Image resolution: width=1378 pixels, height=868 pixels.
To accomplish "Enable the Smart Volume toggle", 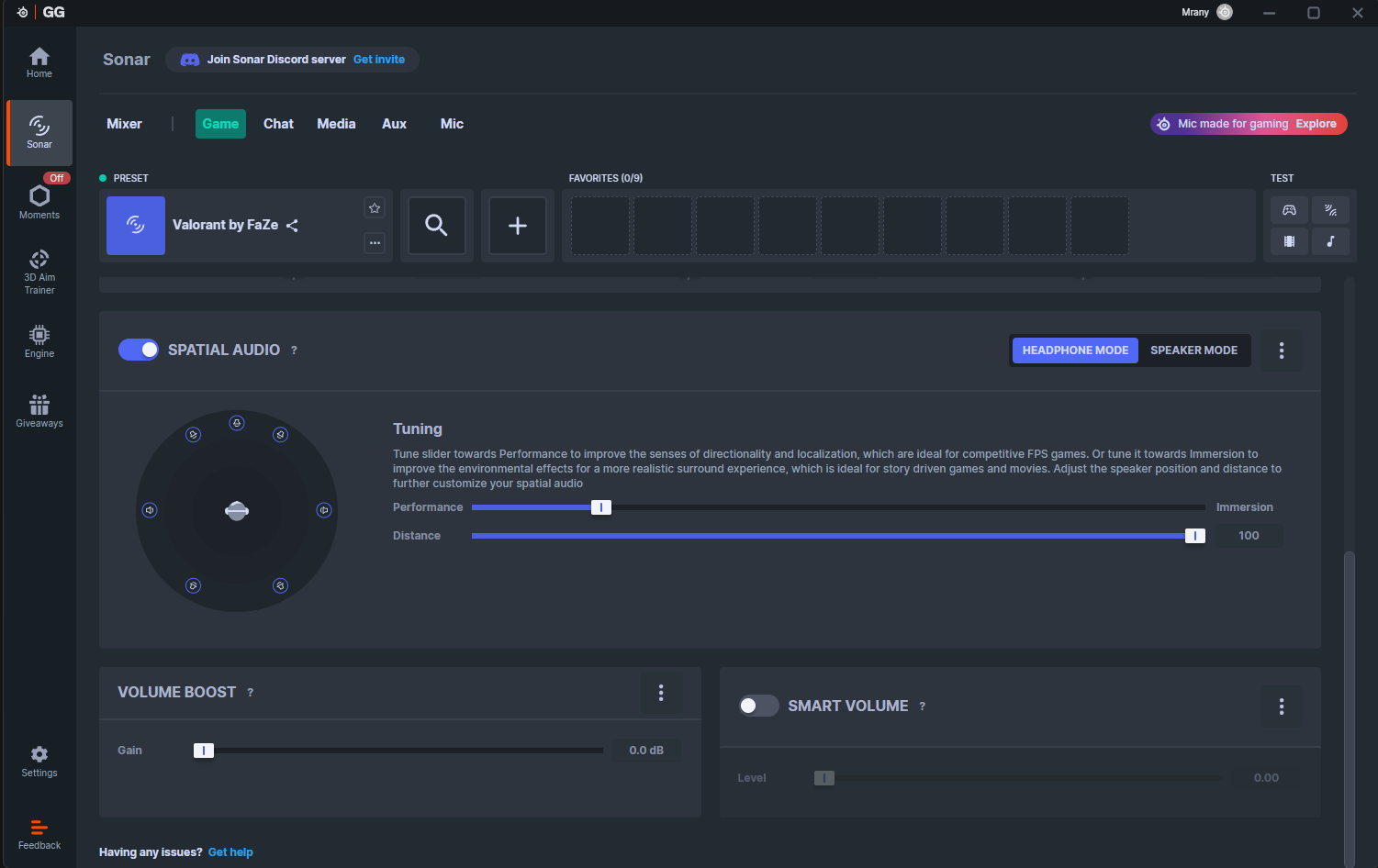I will [x=758, y=706].
